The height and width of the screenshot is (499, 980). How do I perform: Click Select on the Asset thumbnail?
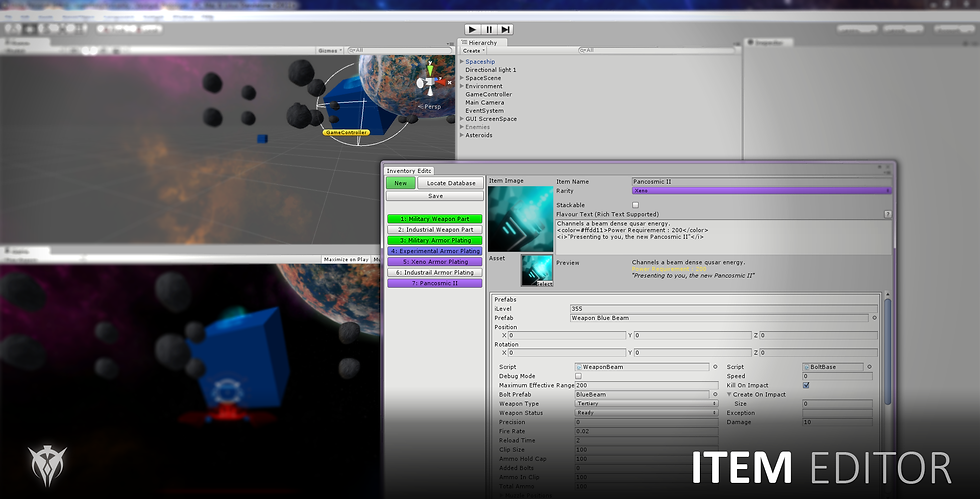[x=544, y=283]
